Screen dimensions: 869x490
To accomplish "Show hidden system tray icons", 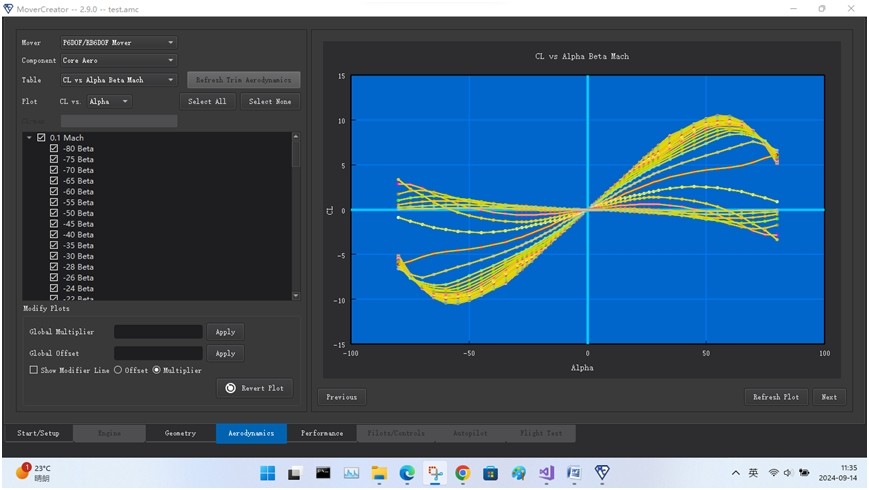I will 735,473.
